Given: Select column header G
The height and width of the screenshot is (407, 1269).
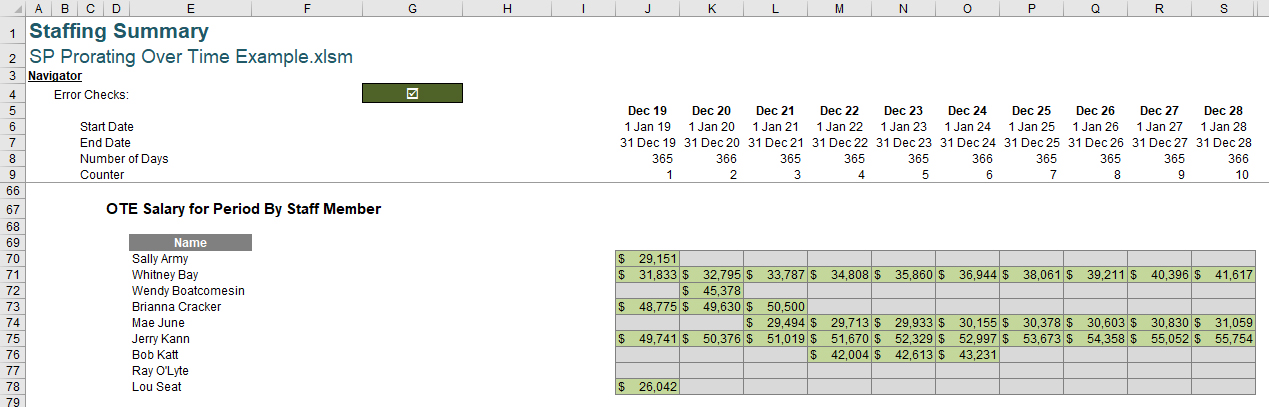Looking at the screenshot, I should (x=412, y=8).
